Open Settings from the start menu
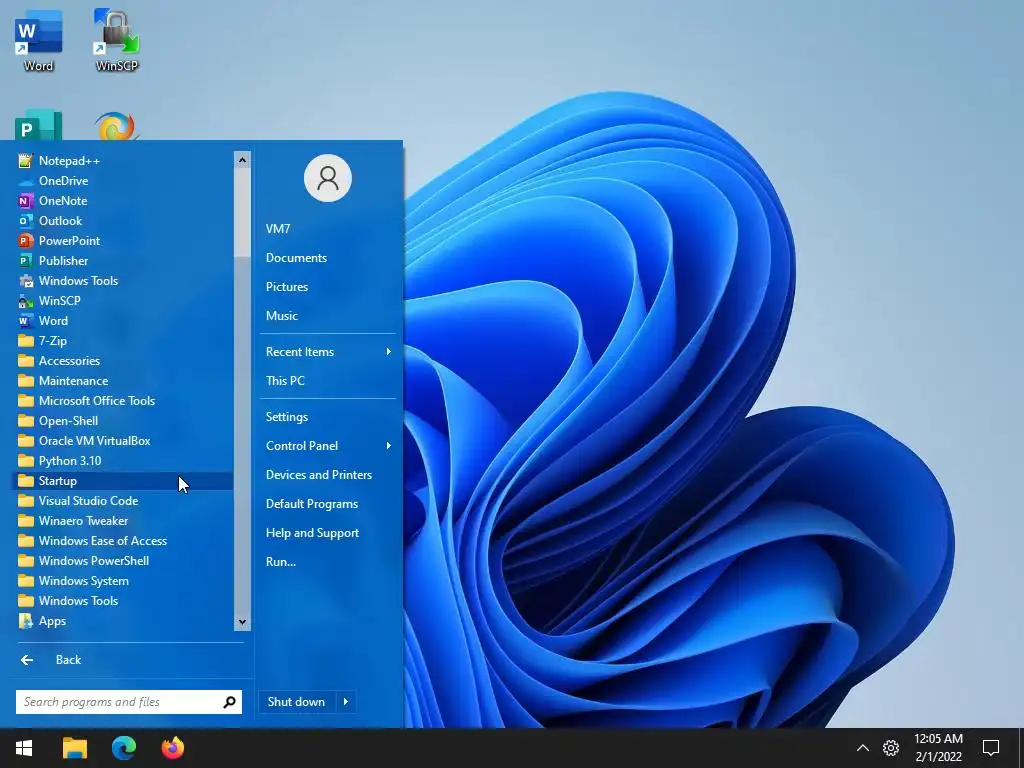1024x768 pixels. pyautogui.click(x=328, y=417)
